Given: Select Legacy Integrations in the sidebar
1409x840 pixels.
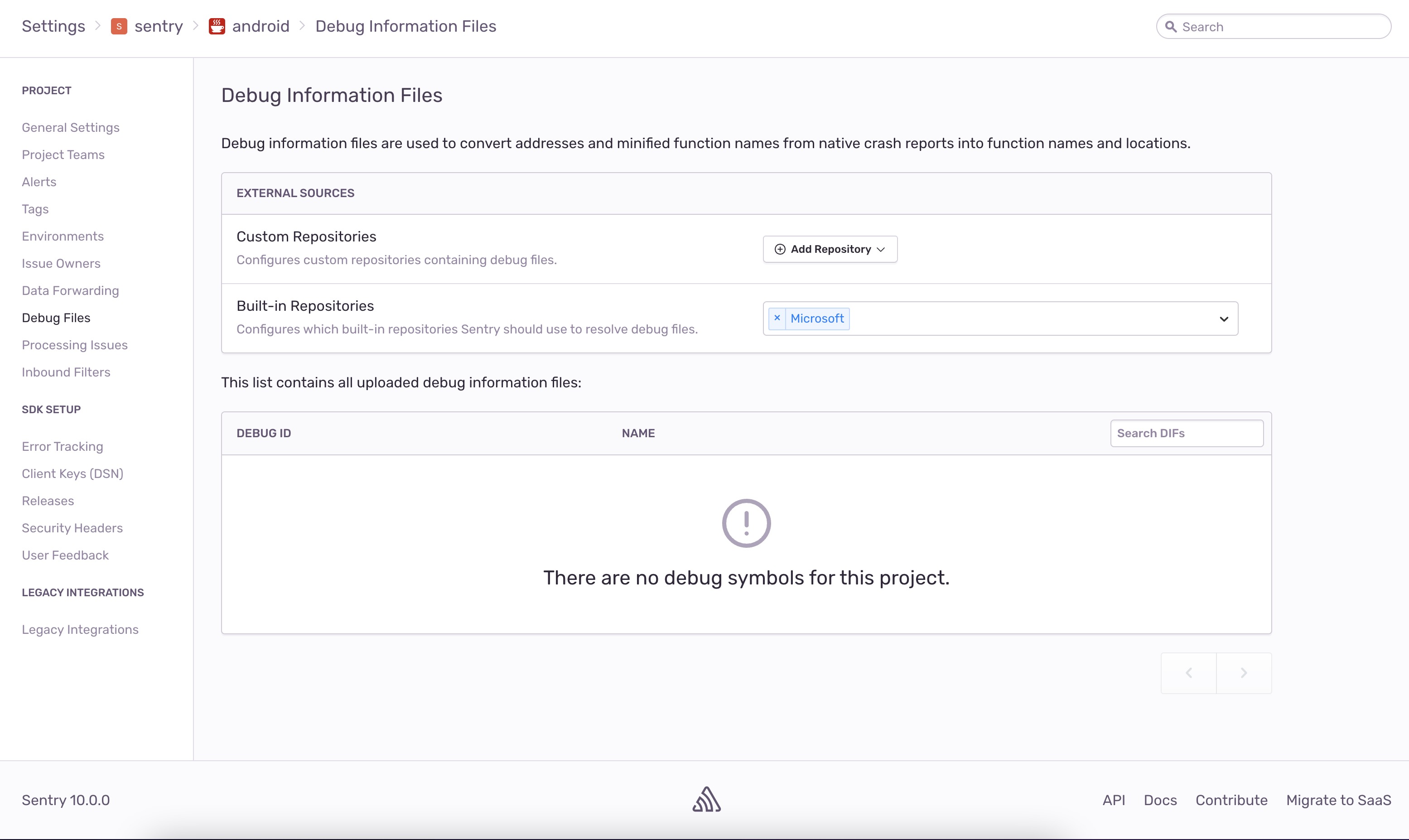Looking at the screenshot, I should click(x=80, y=629).
